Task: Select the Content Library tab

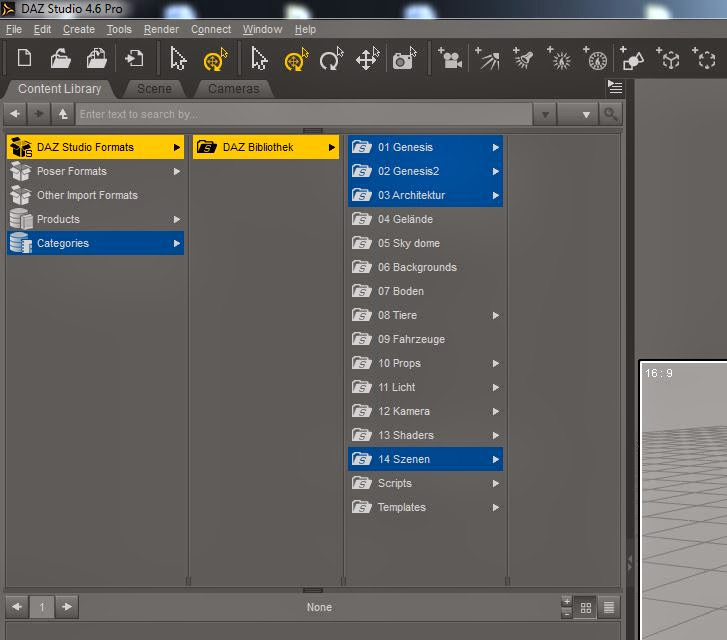Action: tap(59, 89)
